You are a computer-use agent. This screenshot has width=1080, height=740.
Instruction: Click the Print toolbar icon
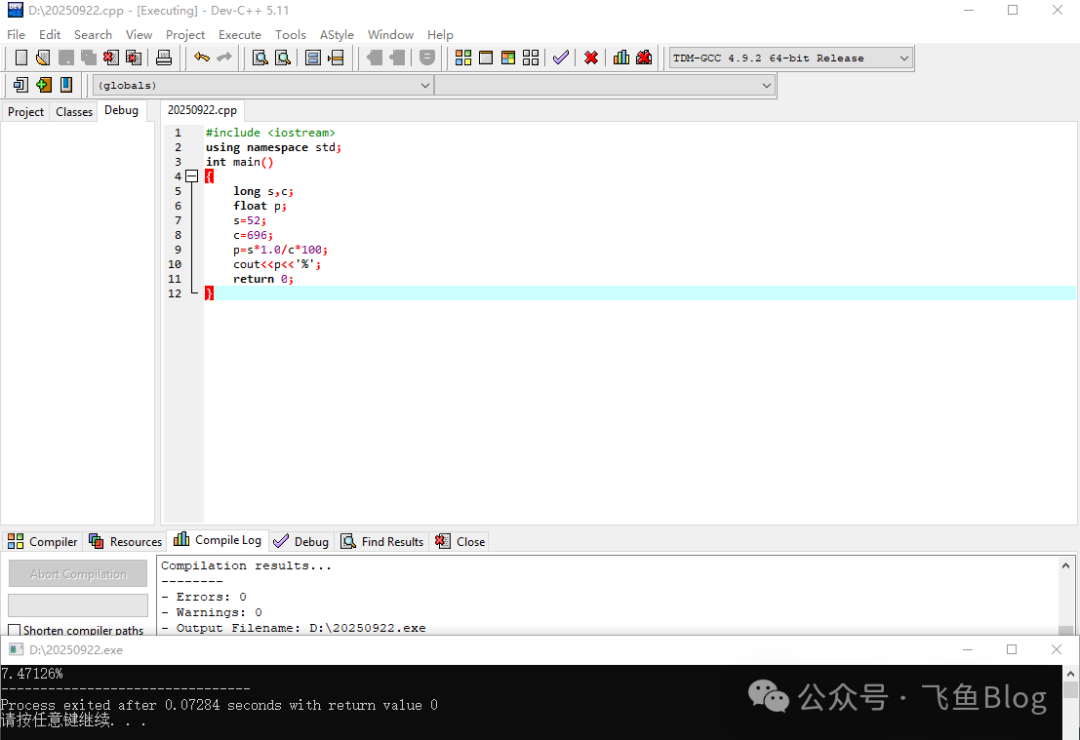(x=164, y=58)
